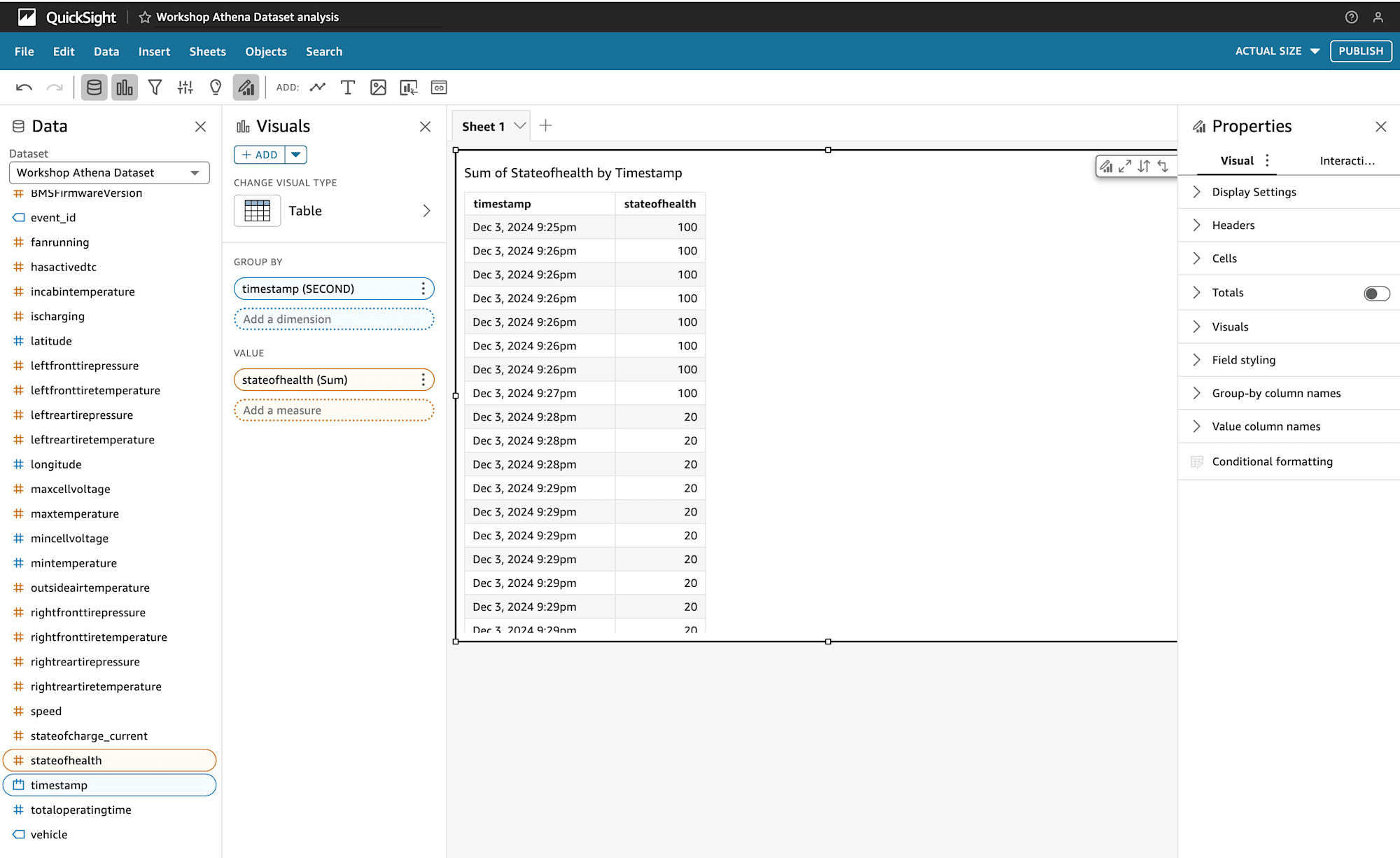
Task: Open the Workshop Athena Dataset dropdown
Action: tap(109, 172)
